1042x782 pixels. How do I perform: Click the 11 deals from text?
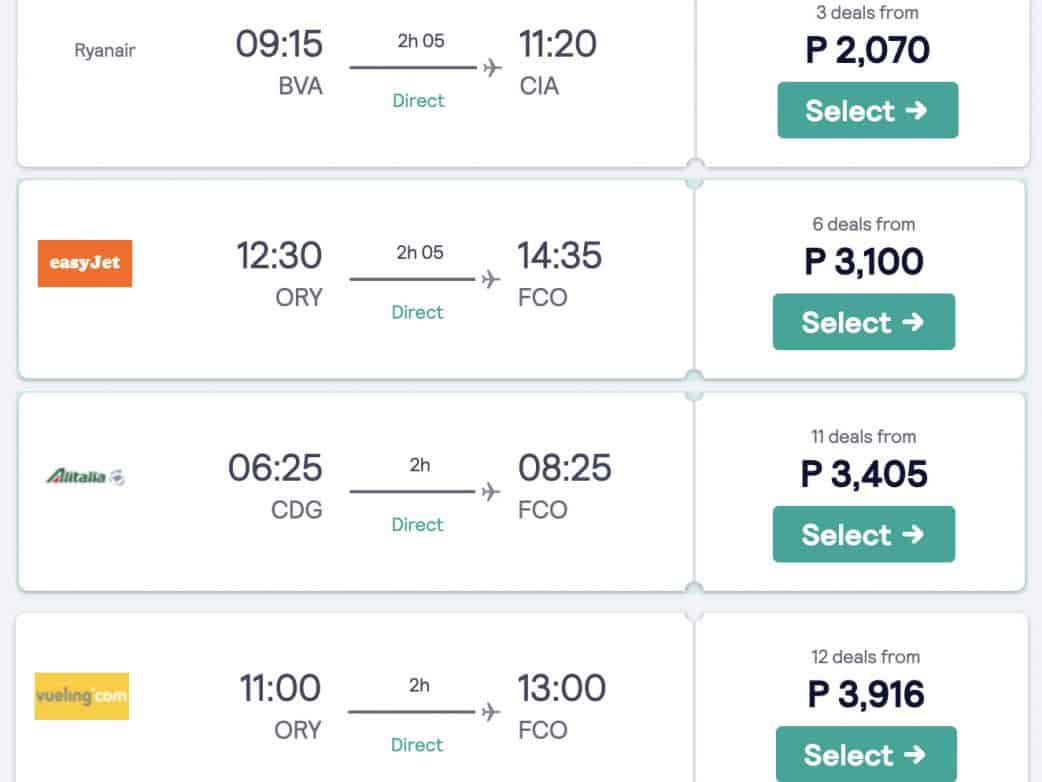(x=863, y=436)
